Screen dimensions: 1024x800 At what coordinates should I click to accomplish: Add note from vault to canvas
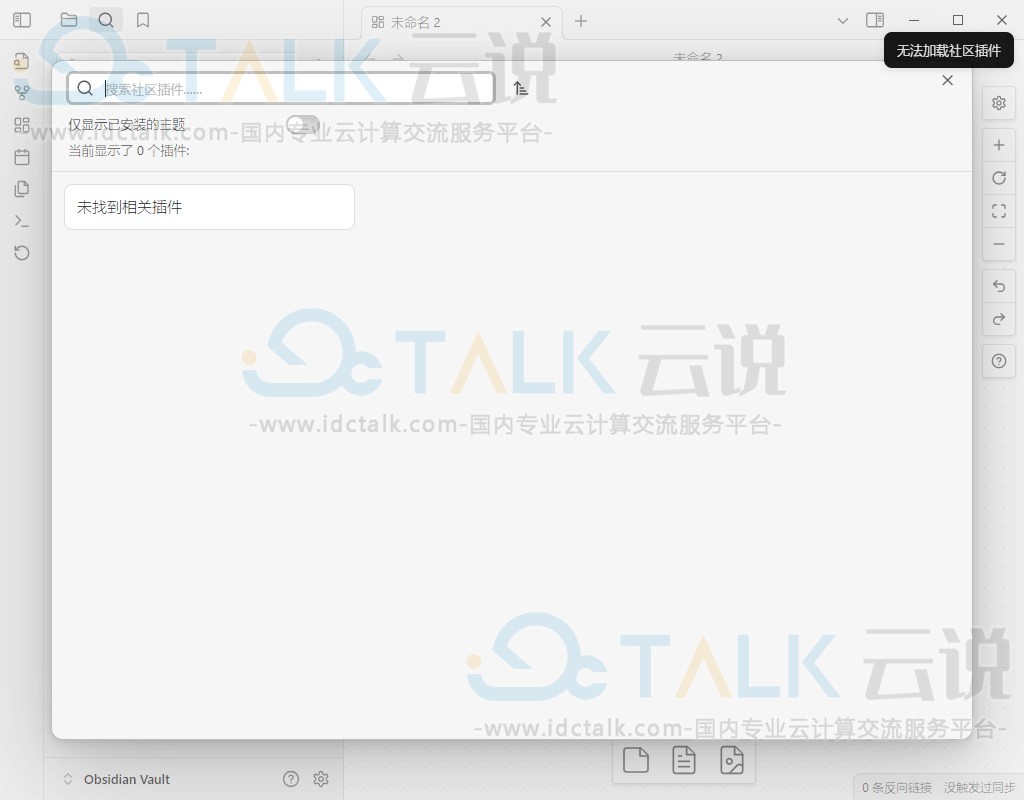(684, 760)
